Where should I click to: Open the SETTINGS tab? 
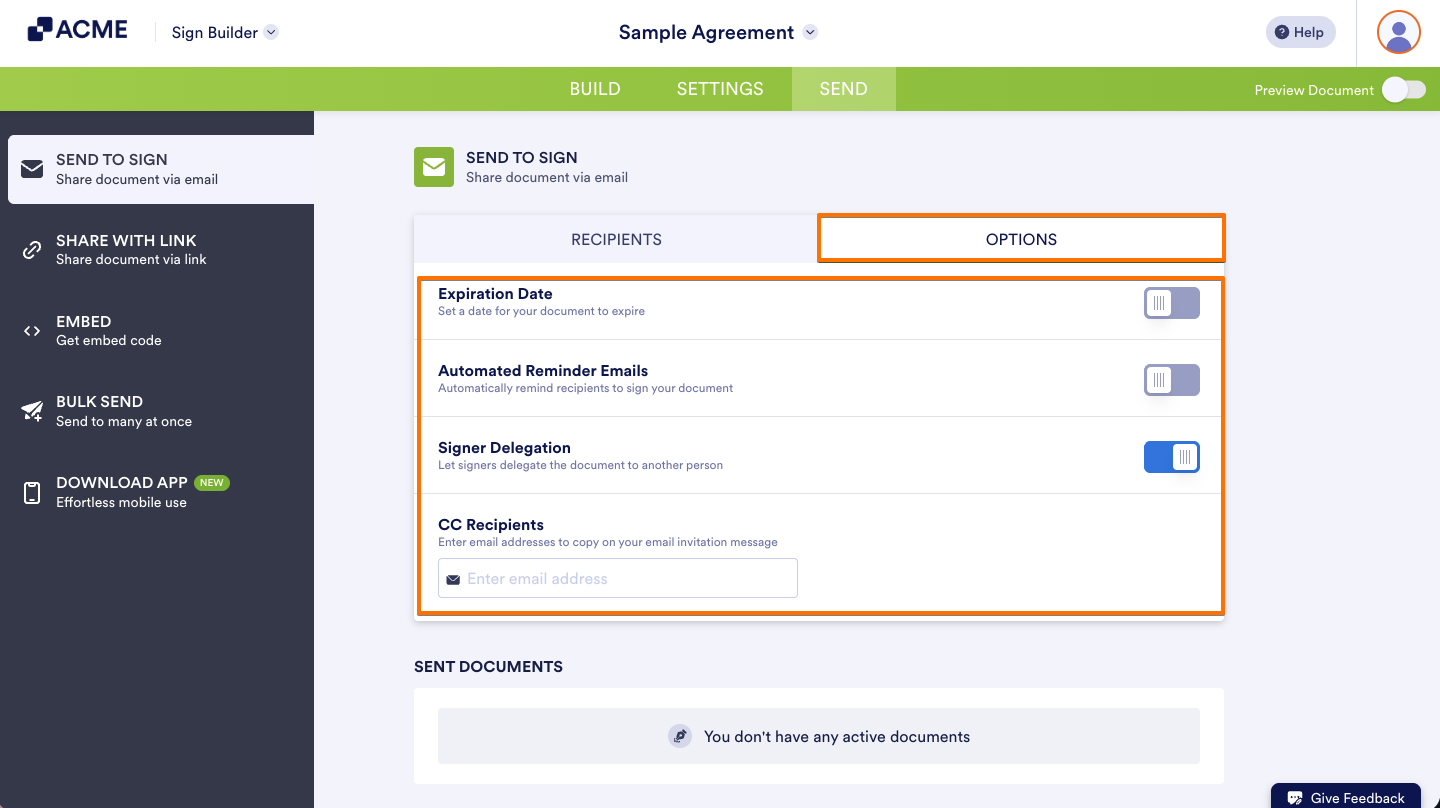pyautogui.click(x=720, y=89)
